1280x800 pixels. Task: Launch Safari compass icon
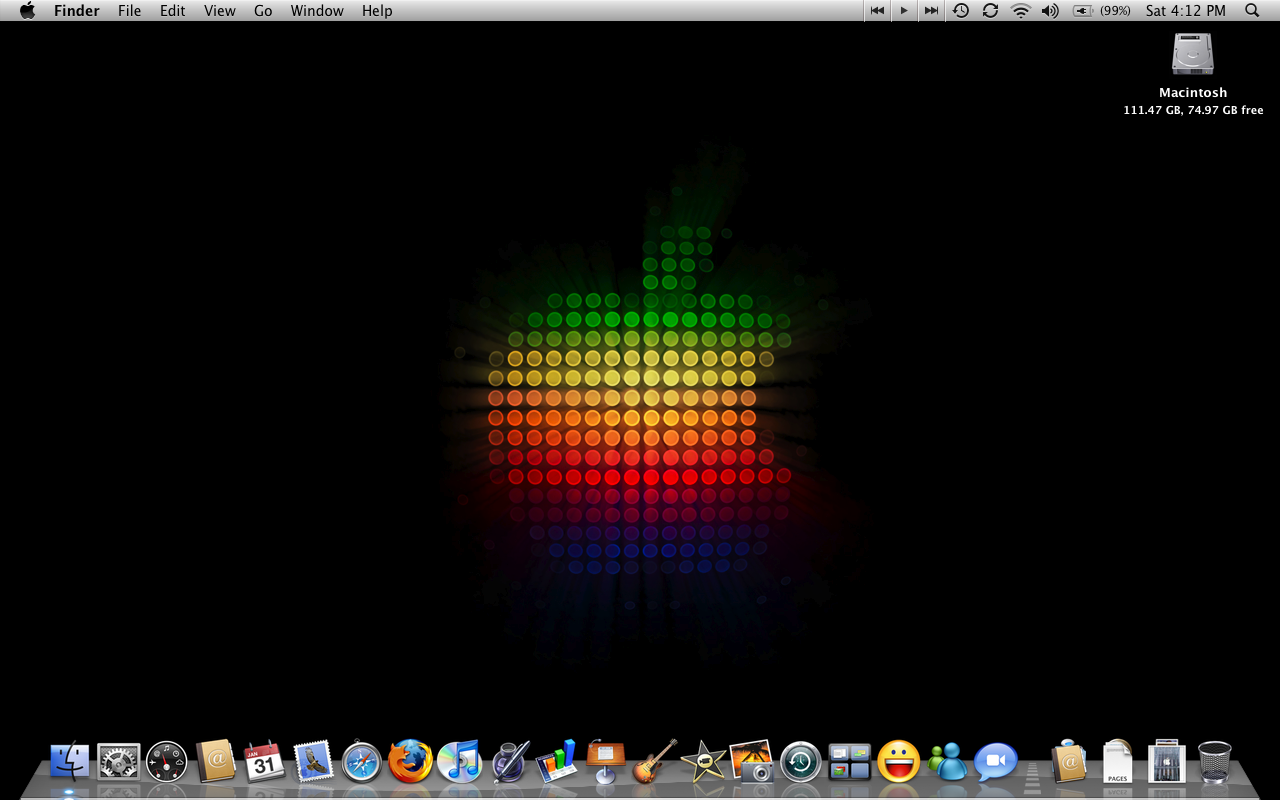pyautogui.click(x=362, y=762)
